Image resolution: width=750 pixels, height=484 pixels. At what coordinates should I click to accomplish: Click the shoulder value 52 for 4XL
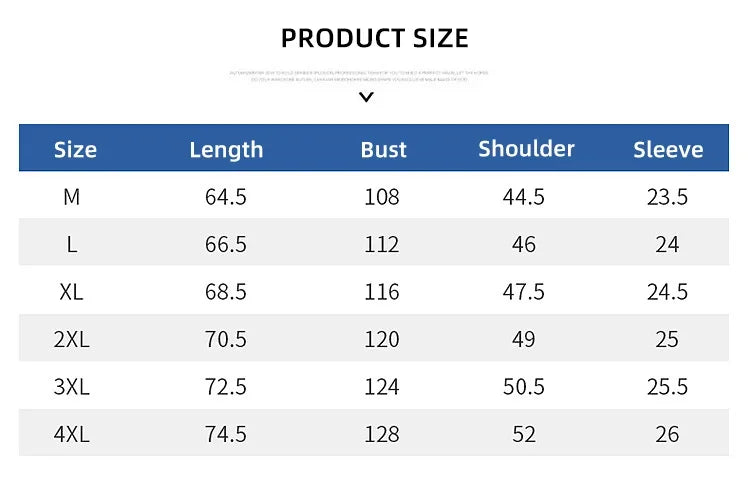523,434
